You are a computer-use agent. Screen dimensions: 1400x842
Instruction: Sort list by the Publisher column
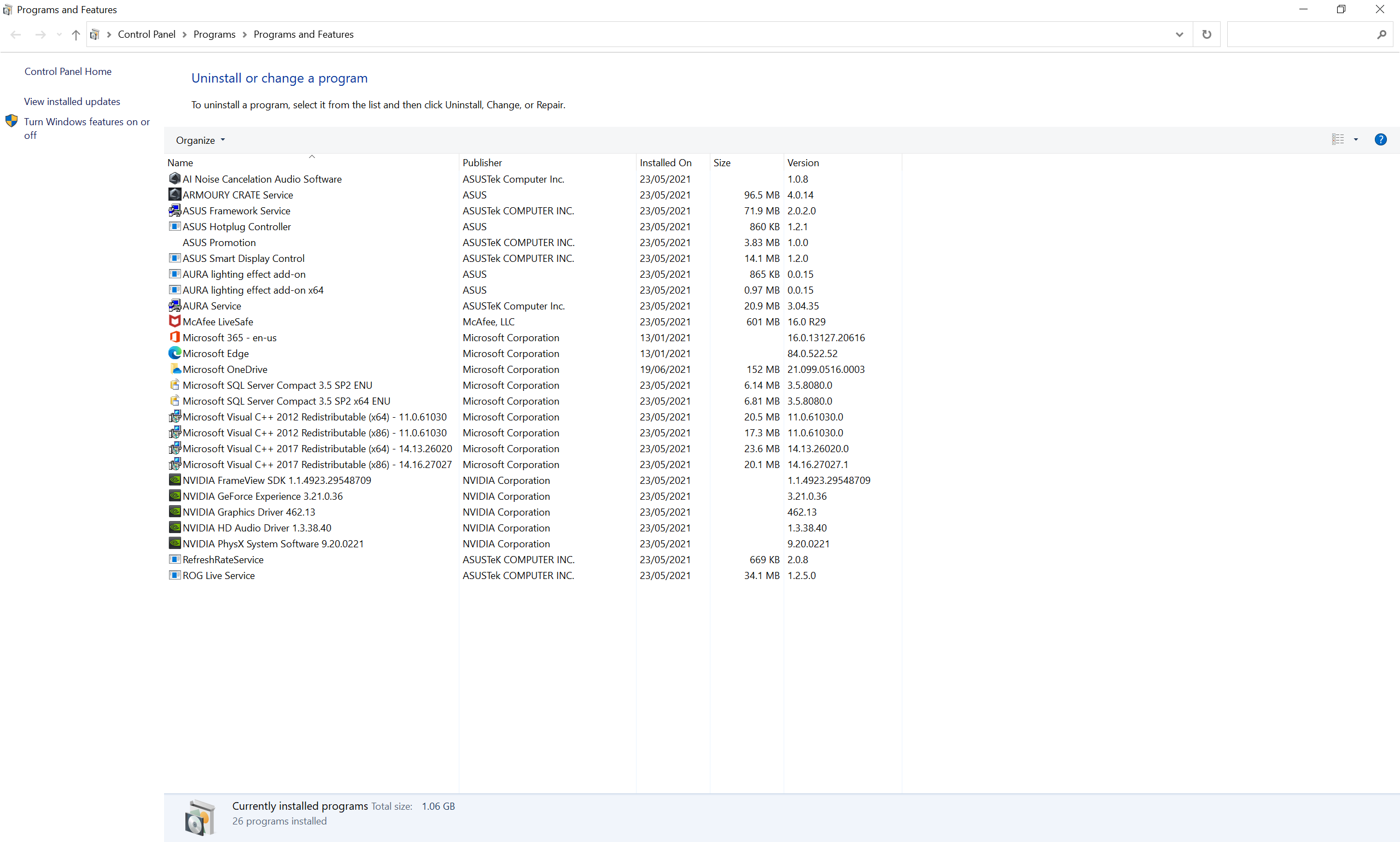[547, 162]
